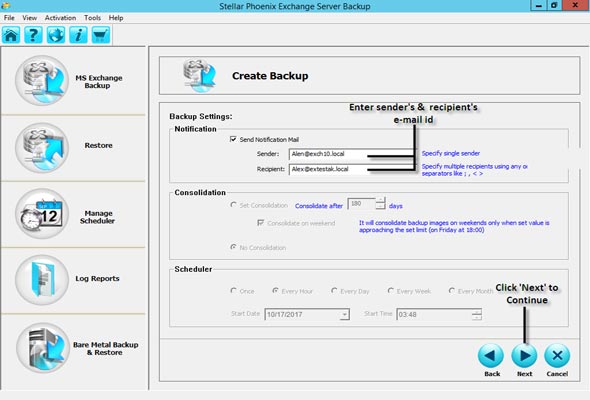
Task: Click the Restore label in sidebar
Action: pyautogui.click(x=98, y=145)
